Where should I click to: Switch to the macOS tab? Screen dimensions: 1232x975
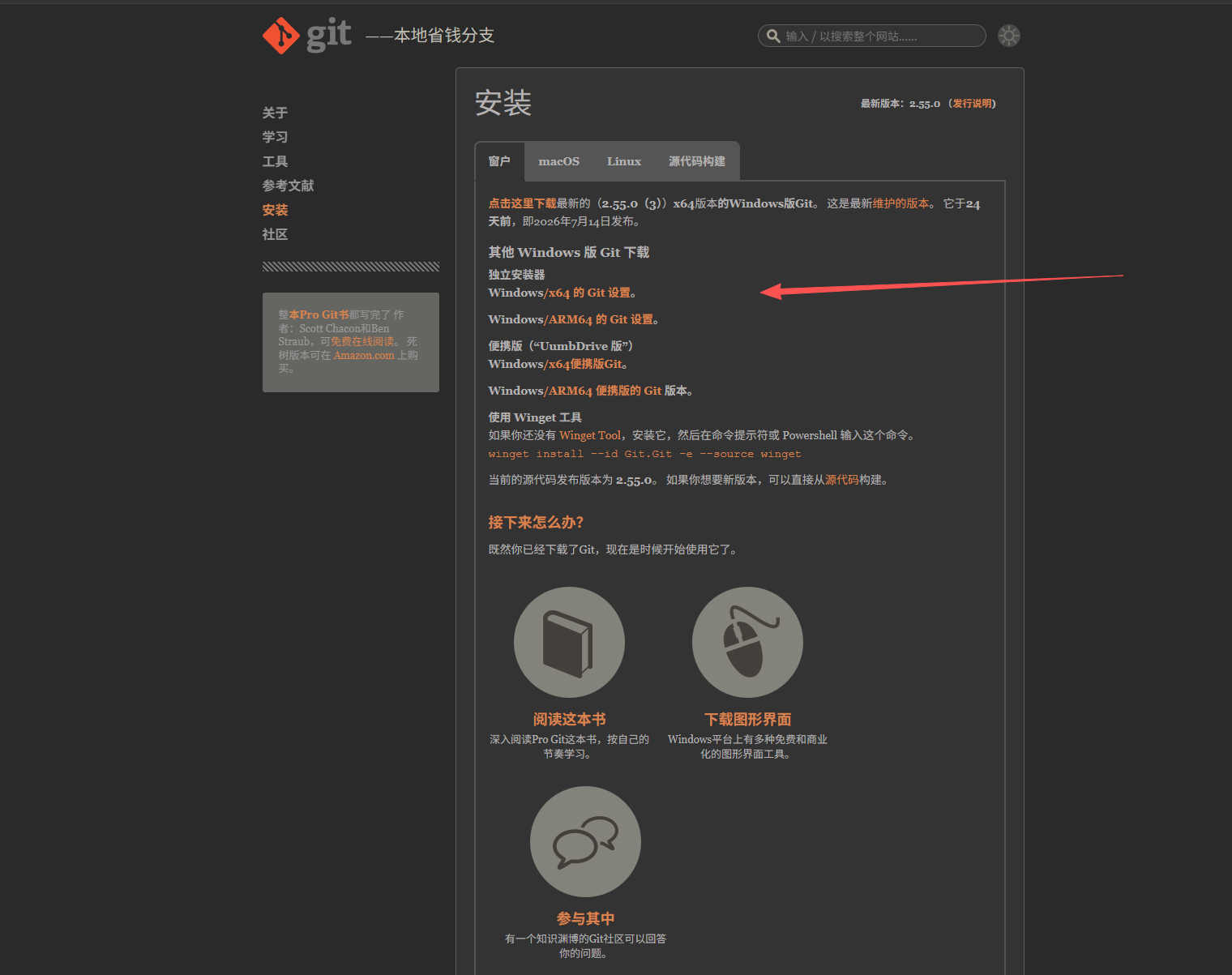tap(559, 161)
